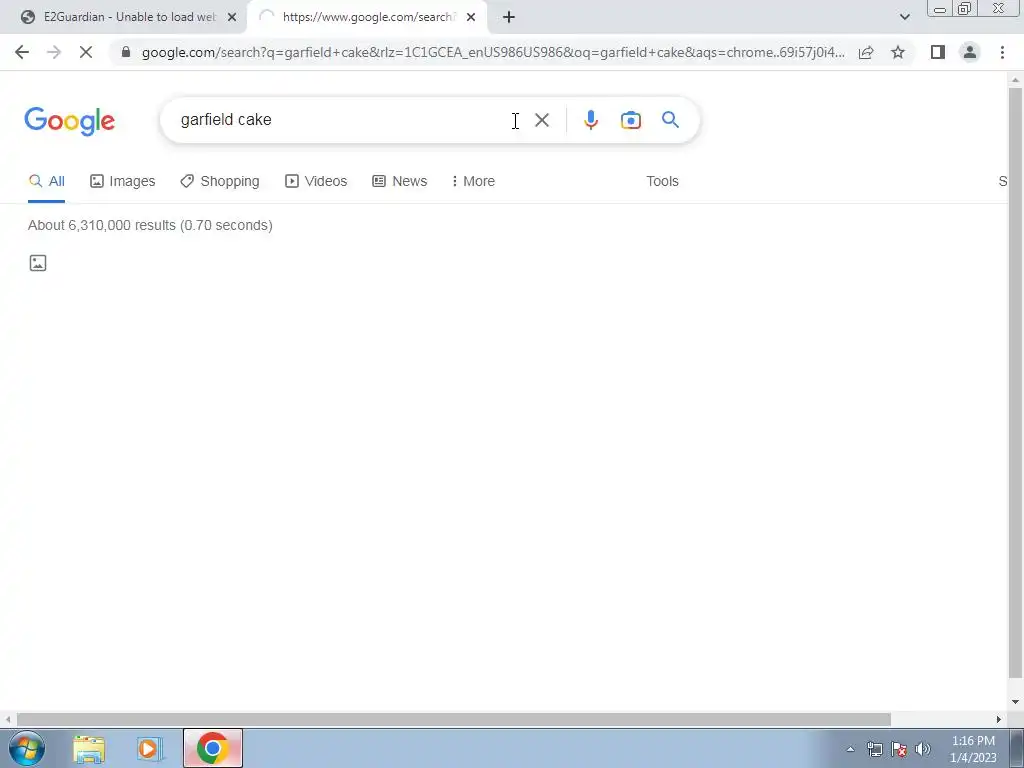
Task: Expand the More search categories menu
Action: [x=473, y=182]
